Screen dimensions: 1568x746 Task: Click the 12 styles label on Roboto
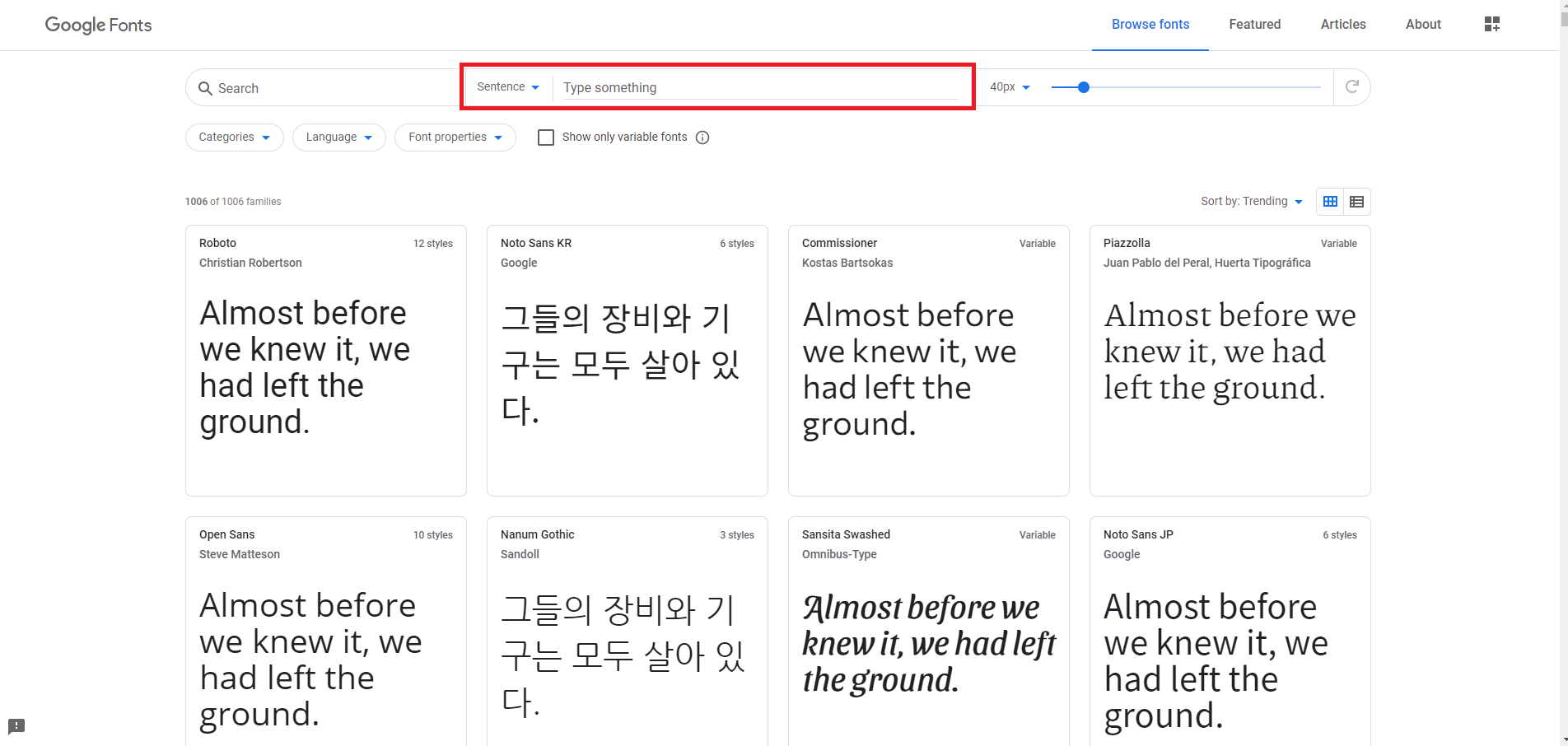pyautogui.click(x=433, y=244)
